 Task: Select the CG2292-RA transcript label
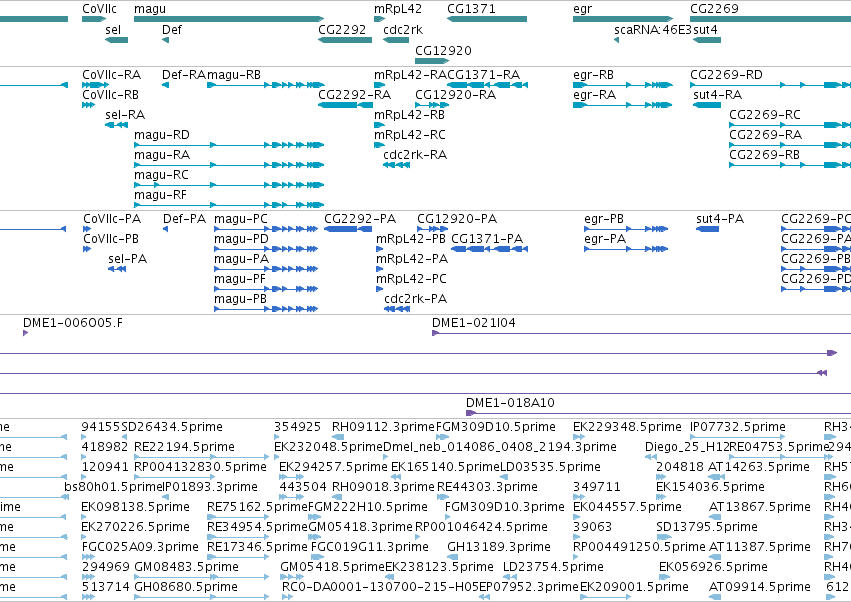click(x=354, y=95)
